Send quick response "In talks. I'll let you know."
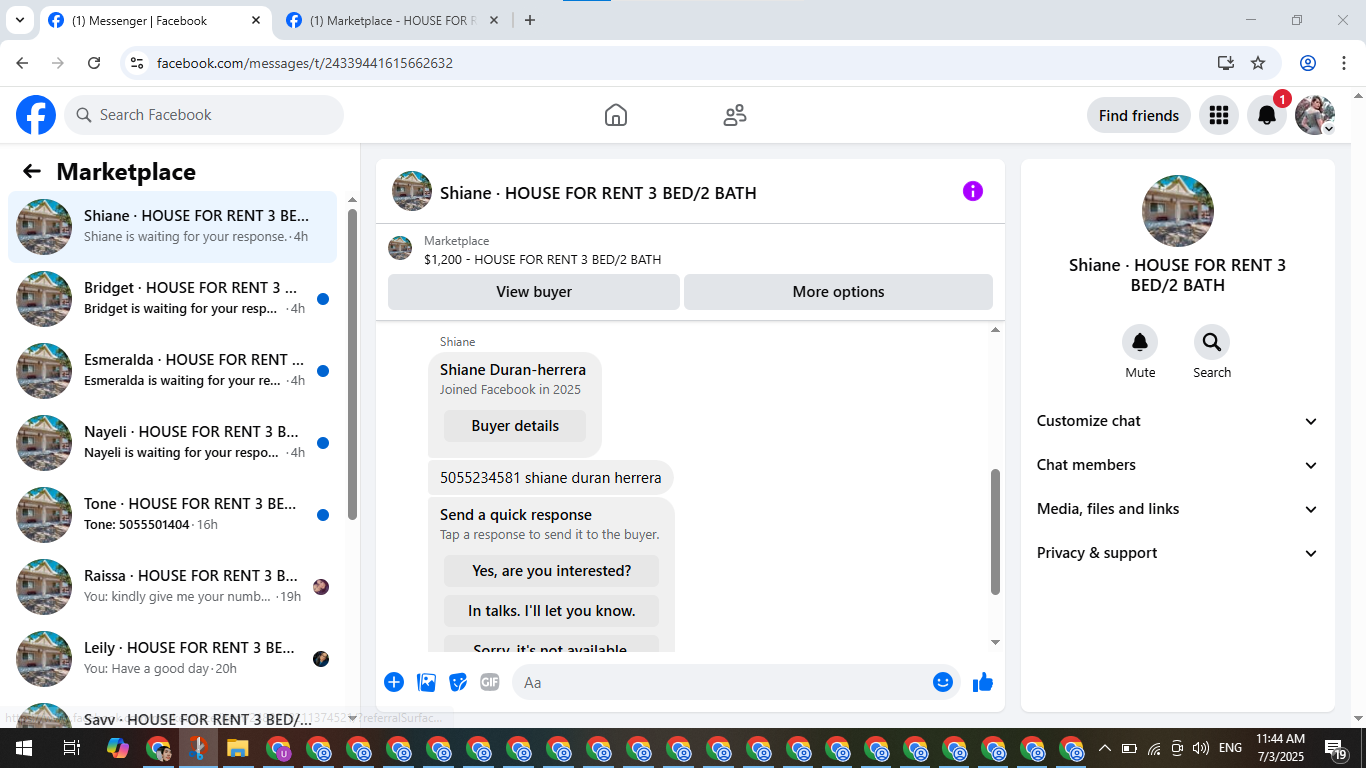This screenshot has height=768, width=1366. coord(551,611)
